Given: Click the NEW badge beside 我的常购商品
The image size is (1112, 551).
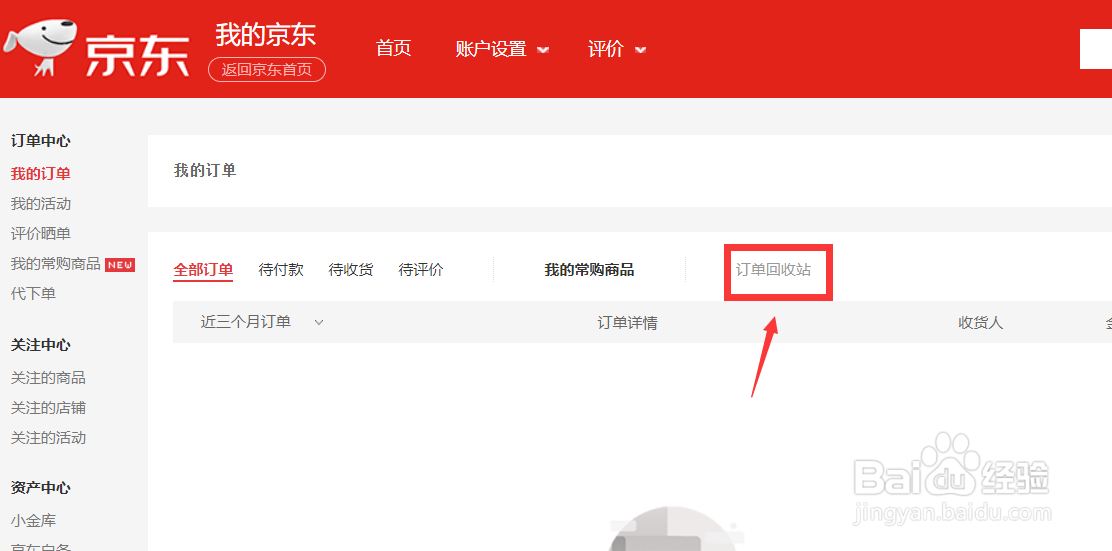Looking at the screenshot, I should click(120, 265).
